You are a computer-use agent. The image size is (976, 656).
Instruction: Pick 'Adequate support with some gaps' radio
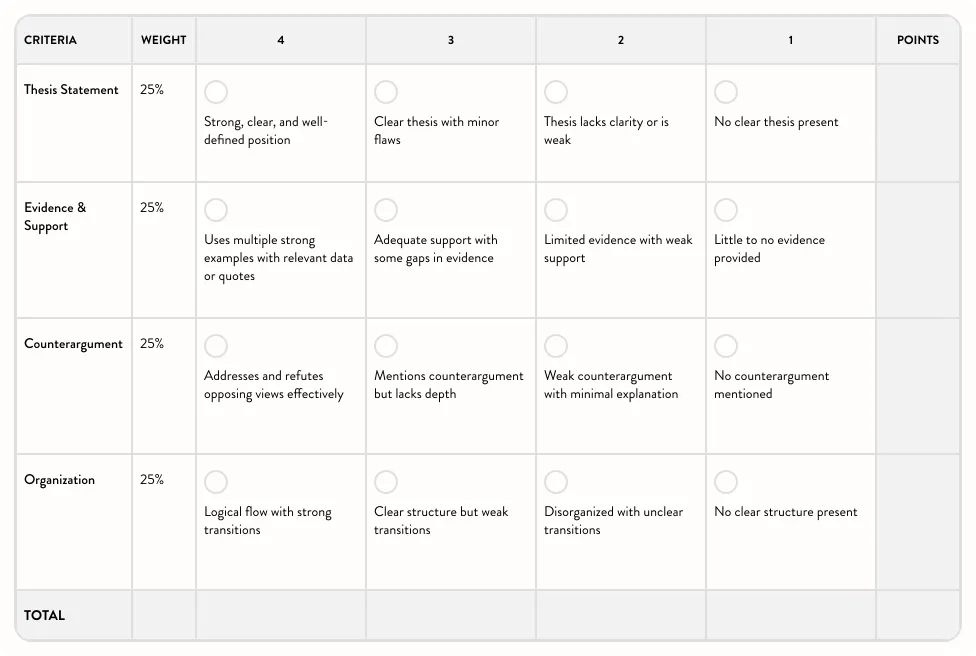(x=386, y=210)
